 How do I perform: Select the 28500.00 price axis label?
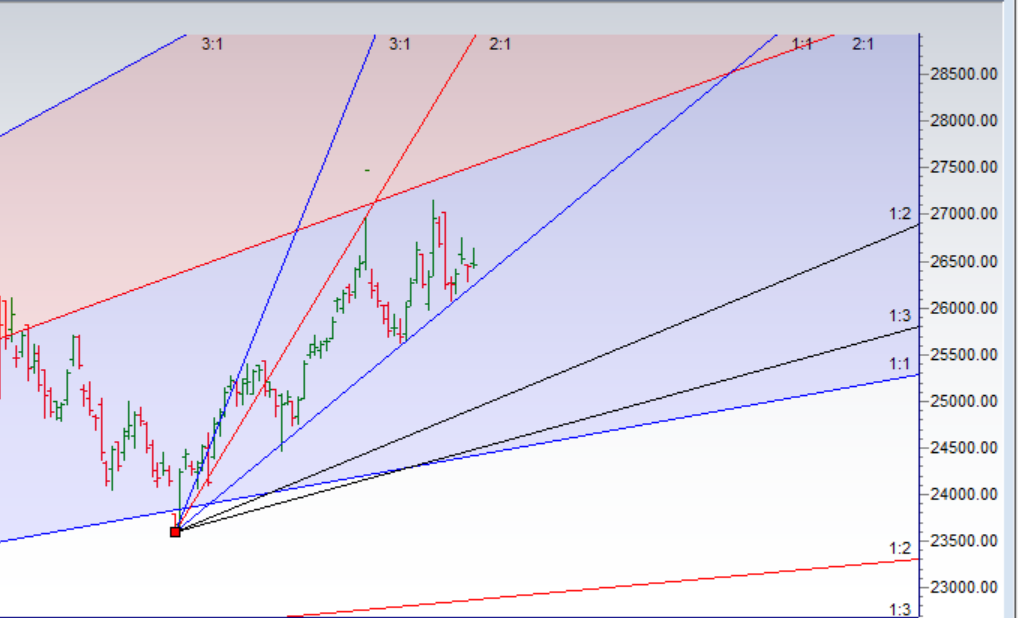click(x=963, y=74)
